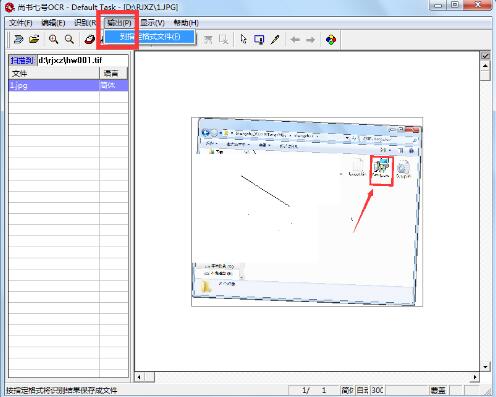The height and width of the screenshot is (397, 496).
Task: Open the 显示(V) menu
Action: [x=152, y=23]
